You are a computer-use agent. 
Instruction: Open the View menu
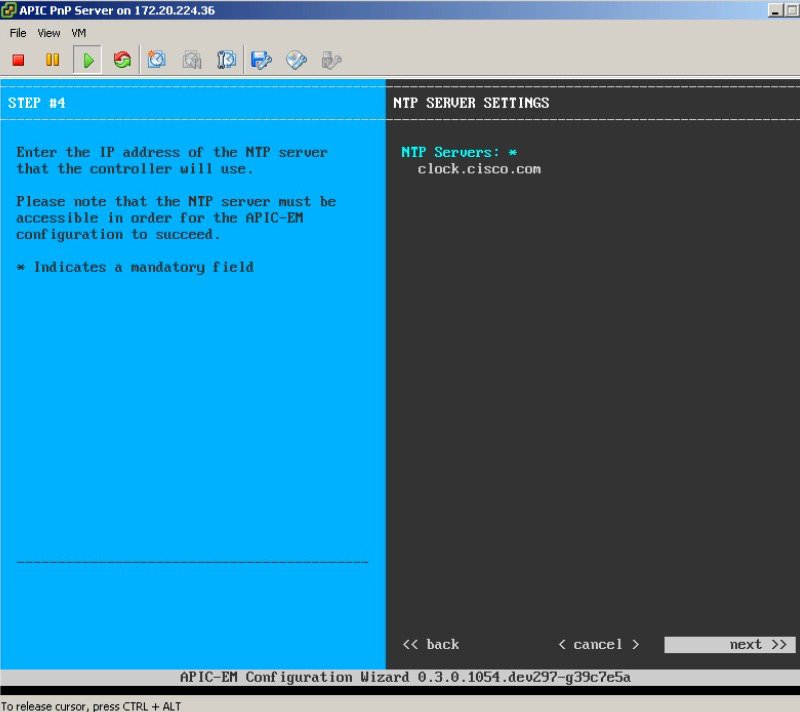pyautogui.click(x=48, y=33)
